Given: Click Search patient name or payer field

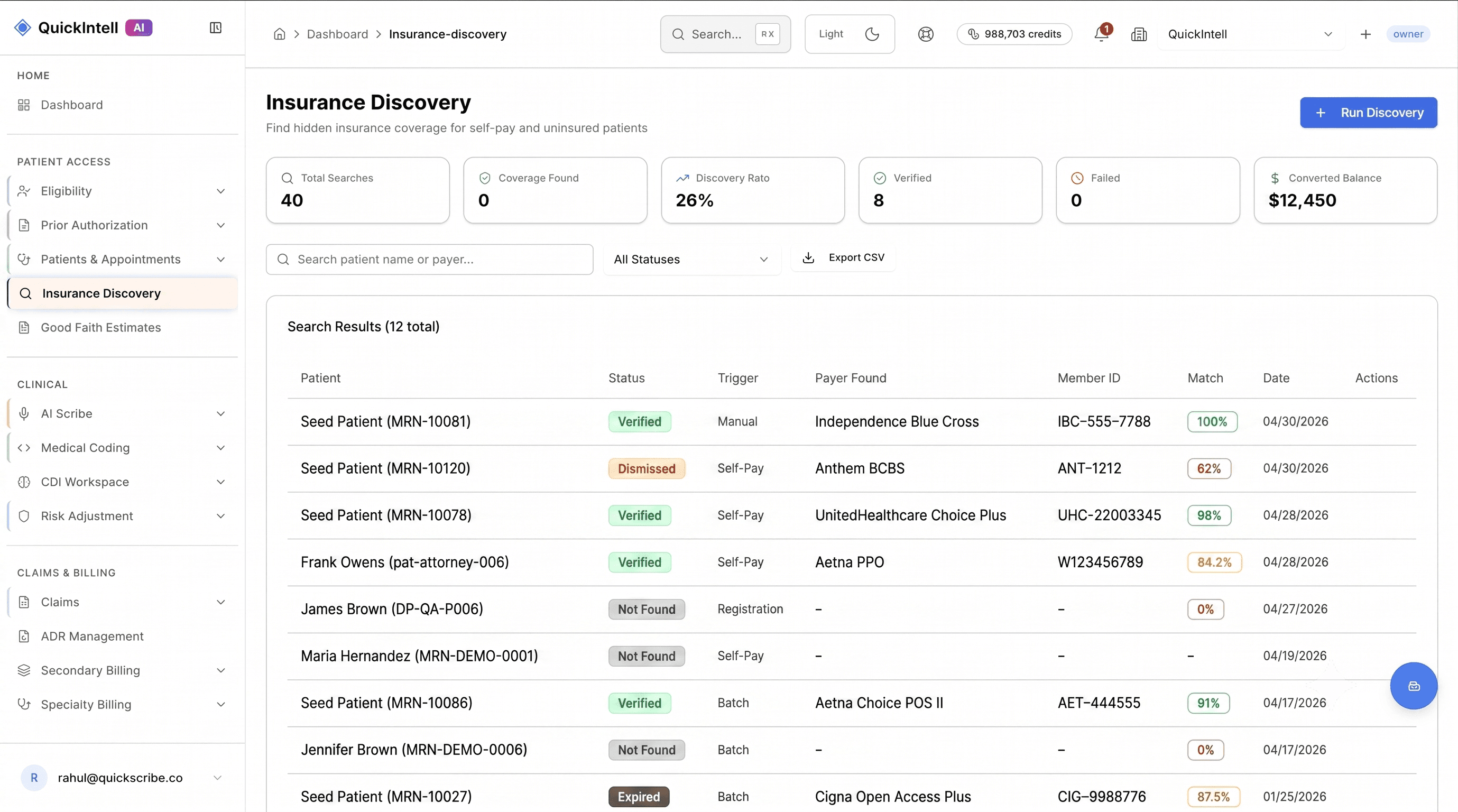Looking at the screenshot, I should point(430,259).
